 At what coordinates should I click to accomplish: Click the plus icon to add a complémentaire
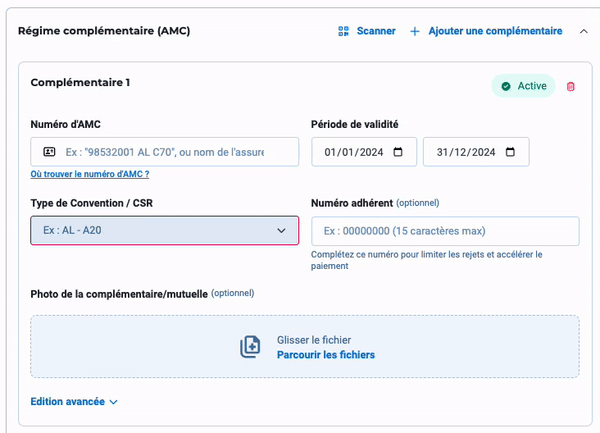pos(415,31)
